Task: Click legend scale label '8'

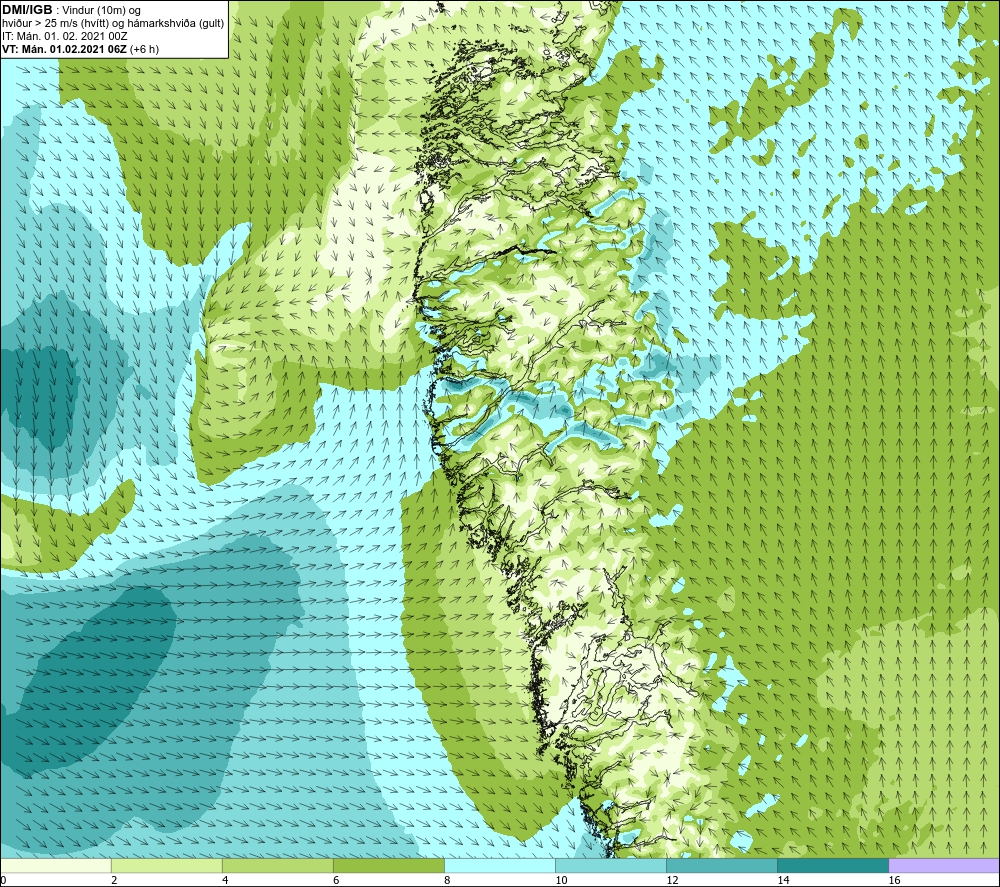Action: [x=448, y=880]
